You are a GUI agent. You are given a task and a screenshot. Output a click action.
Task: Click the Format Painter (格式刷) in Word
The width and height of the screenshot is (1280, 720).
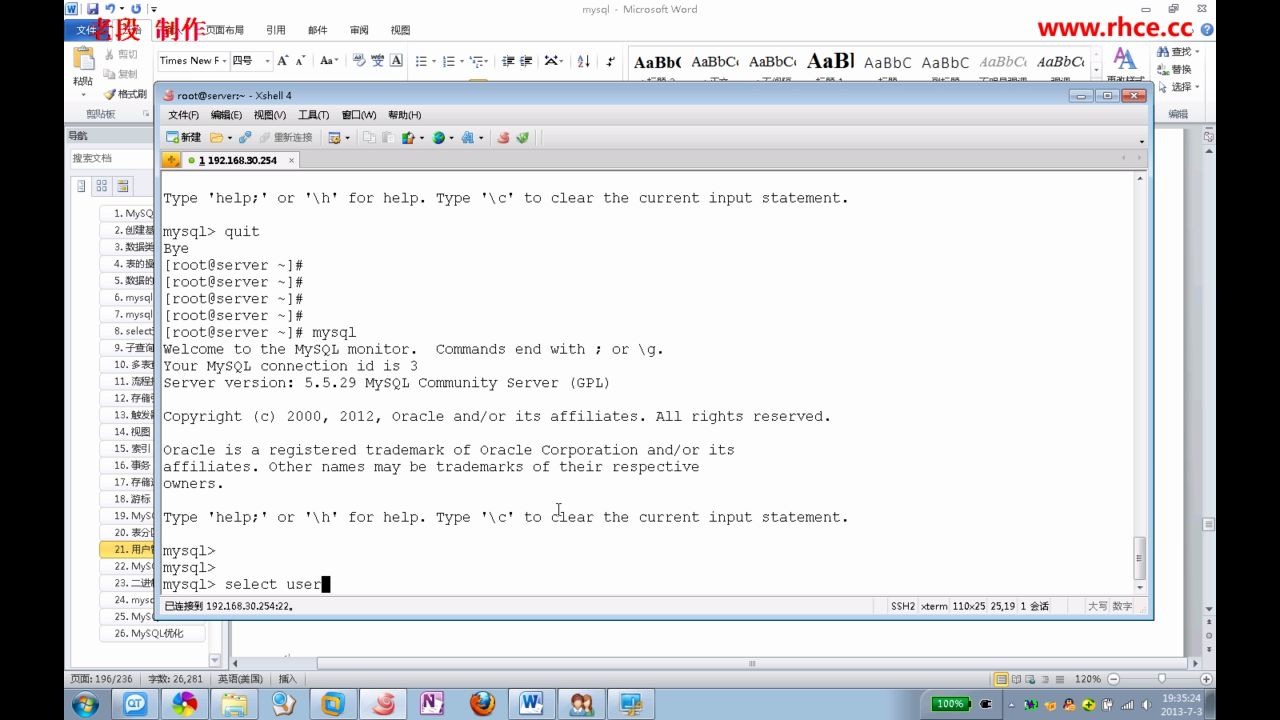pyautogui.click(x=125, y=95)
